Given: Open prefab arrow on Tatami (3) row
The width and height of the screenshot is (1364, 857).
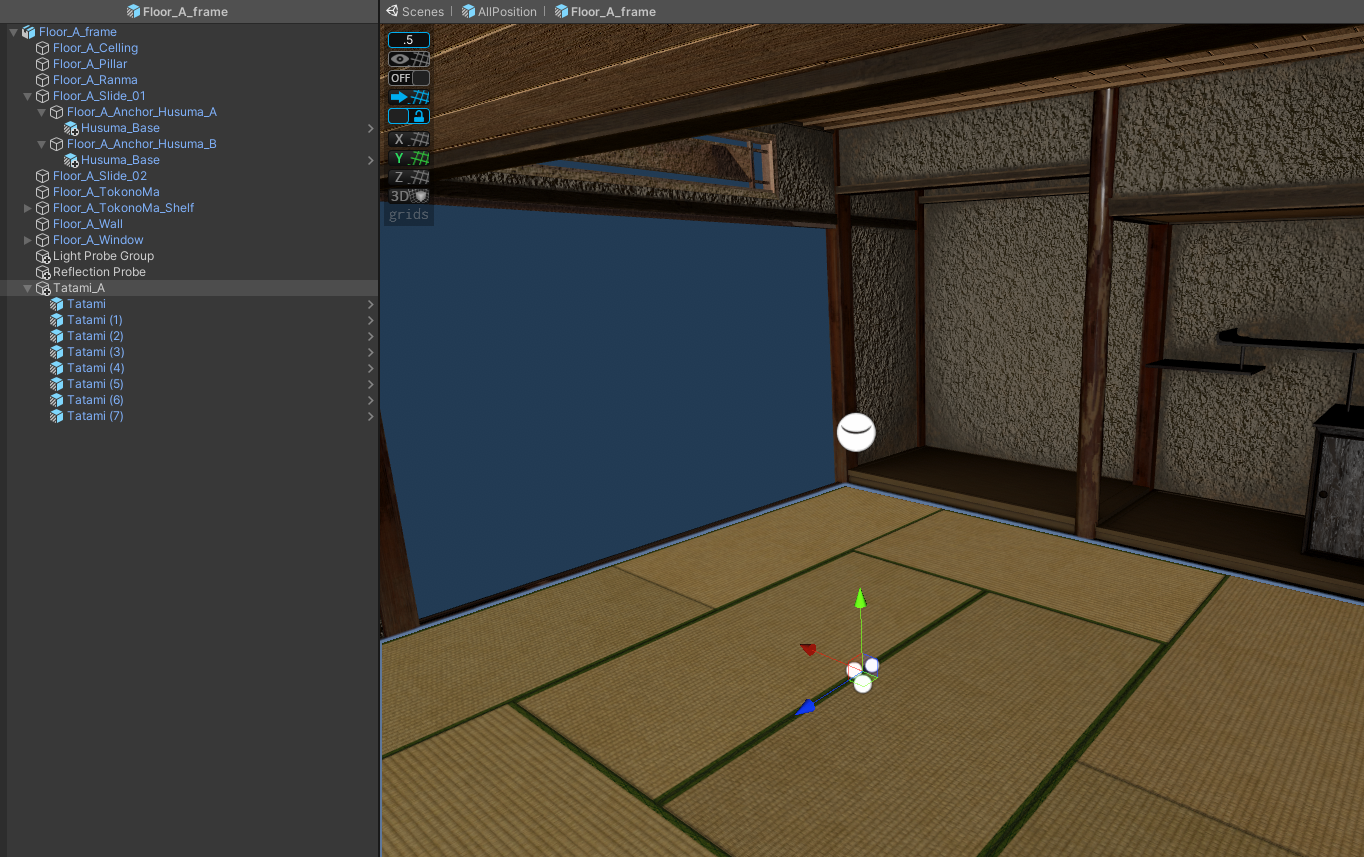Looking at the screenshot, I should 370,352.
